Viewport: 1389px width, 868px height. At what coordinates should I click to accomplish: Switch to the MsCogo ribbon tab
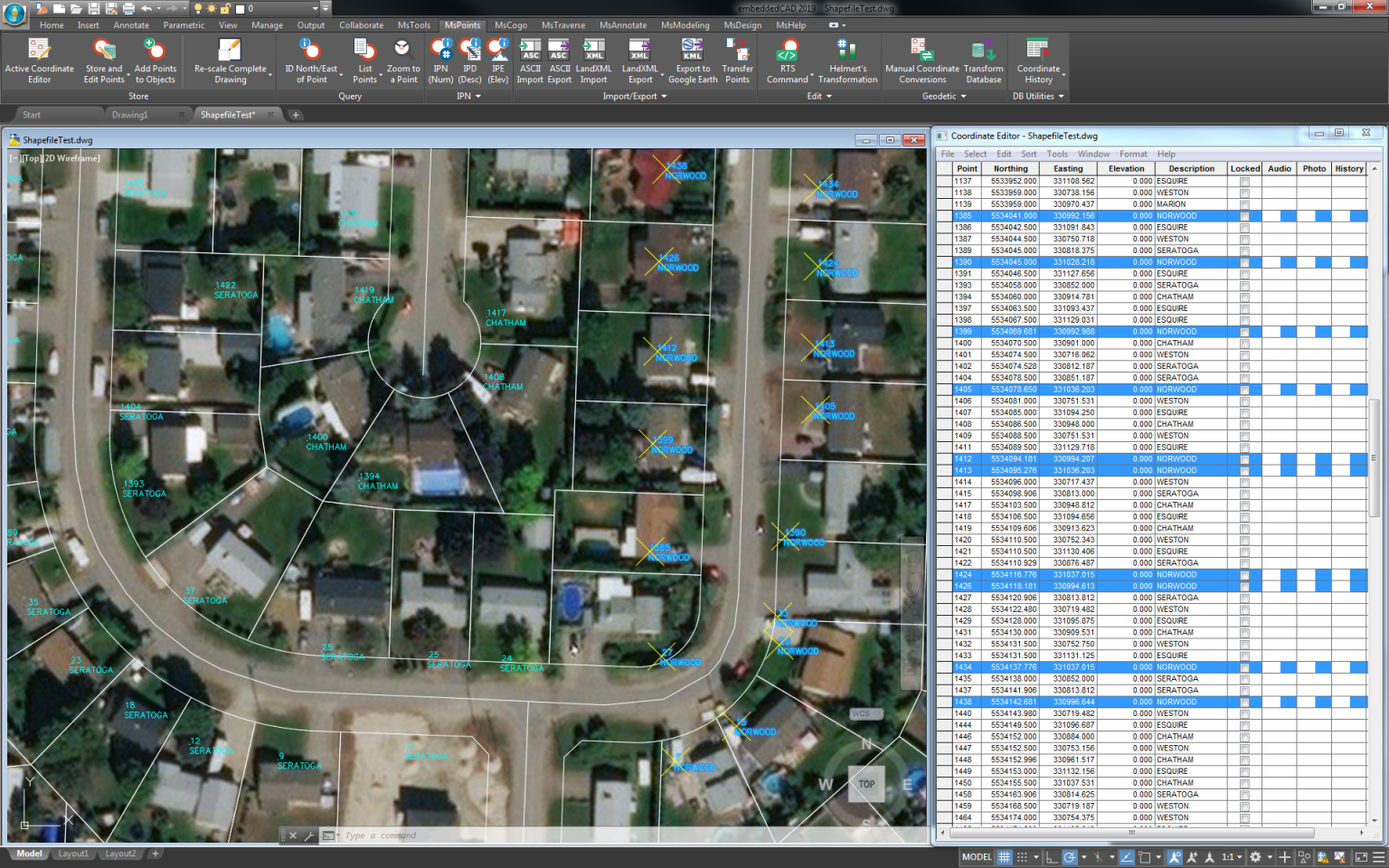pyautogui.click(x=510, y=25)
